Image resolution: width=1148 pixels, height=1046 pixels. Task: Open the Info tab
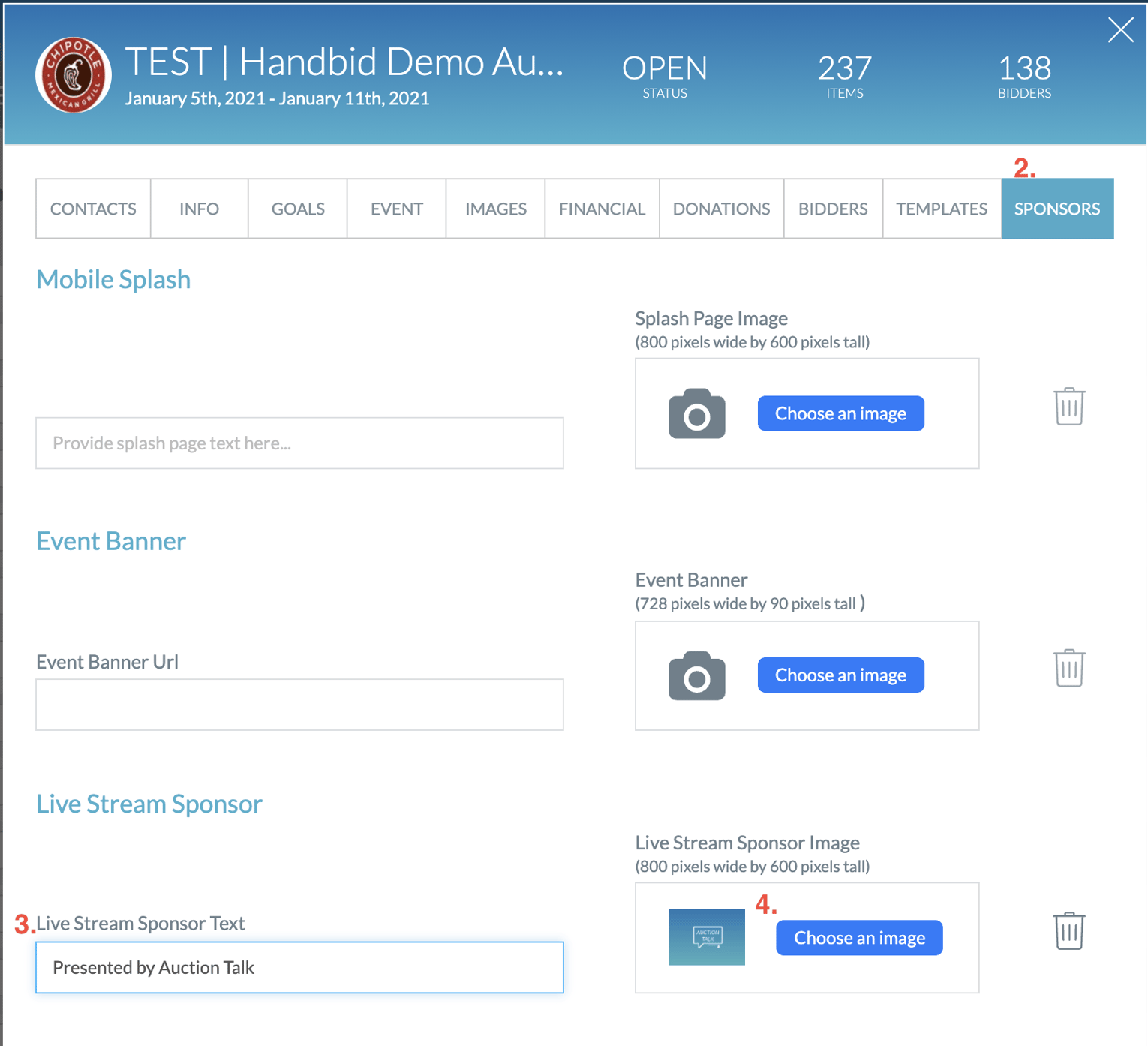point(199,209)
